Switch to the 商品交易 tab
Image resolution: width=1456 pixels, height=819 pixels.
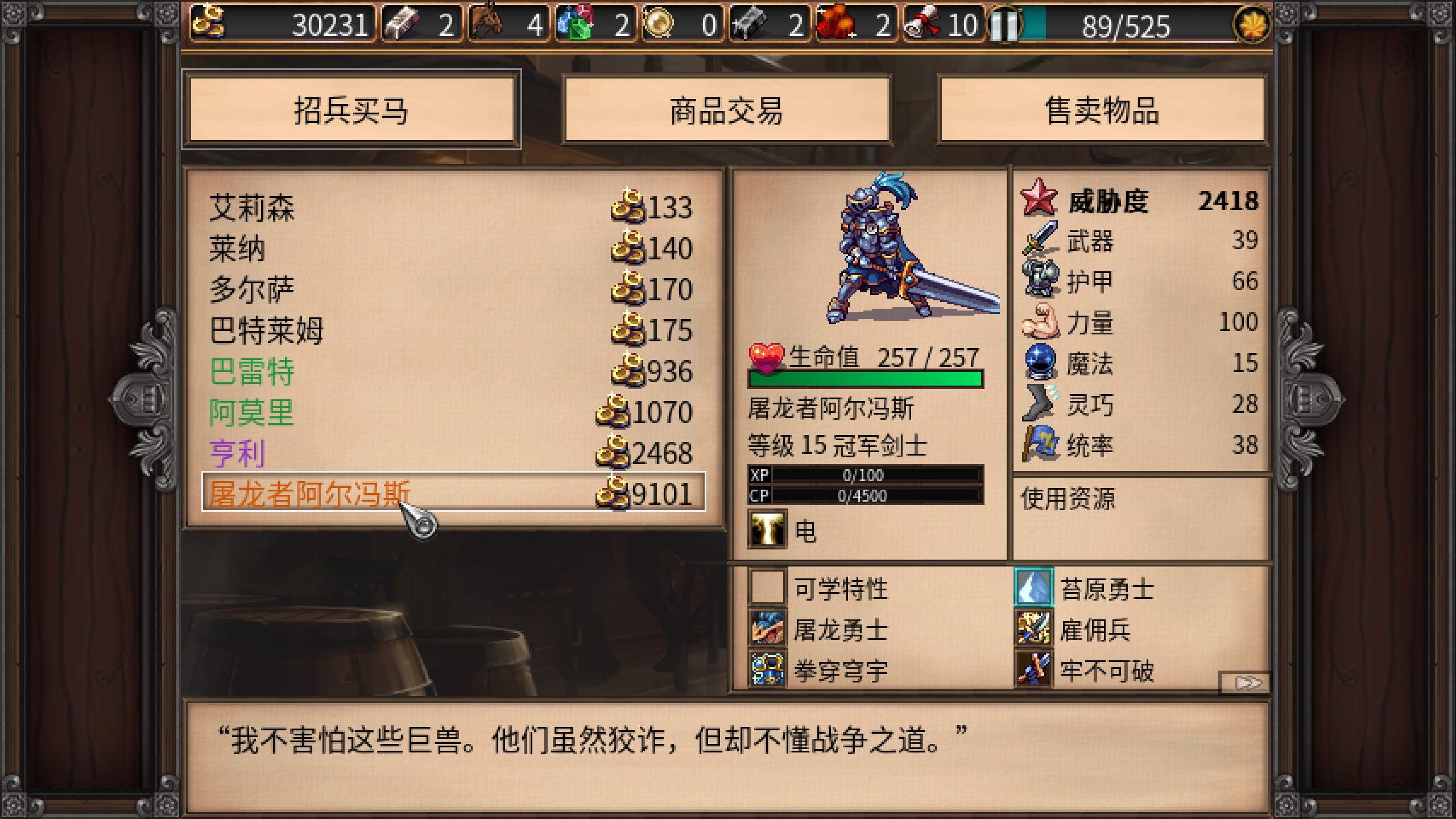(x=727, y=110)
